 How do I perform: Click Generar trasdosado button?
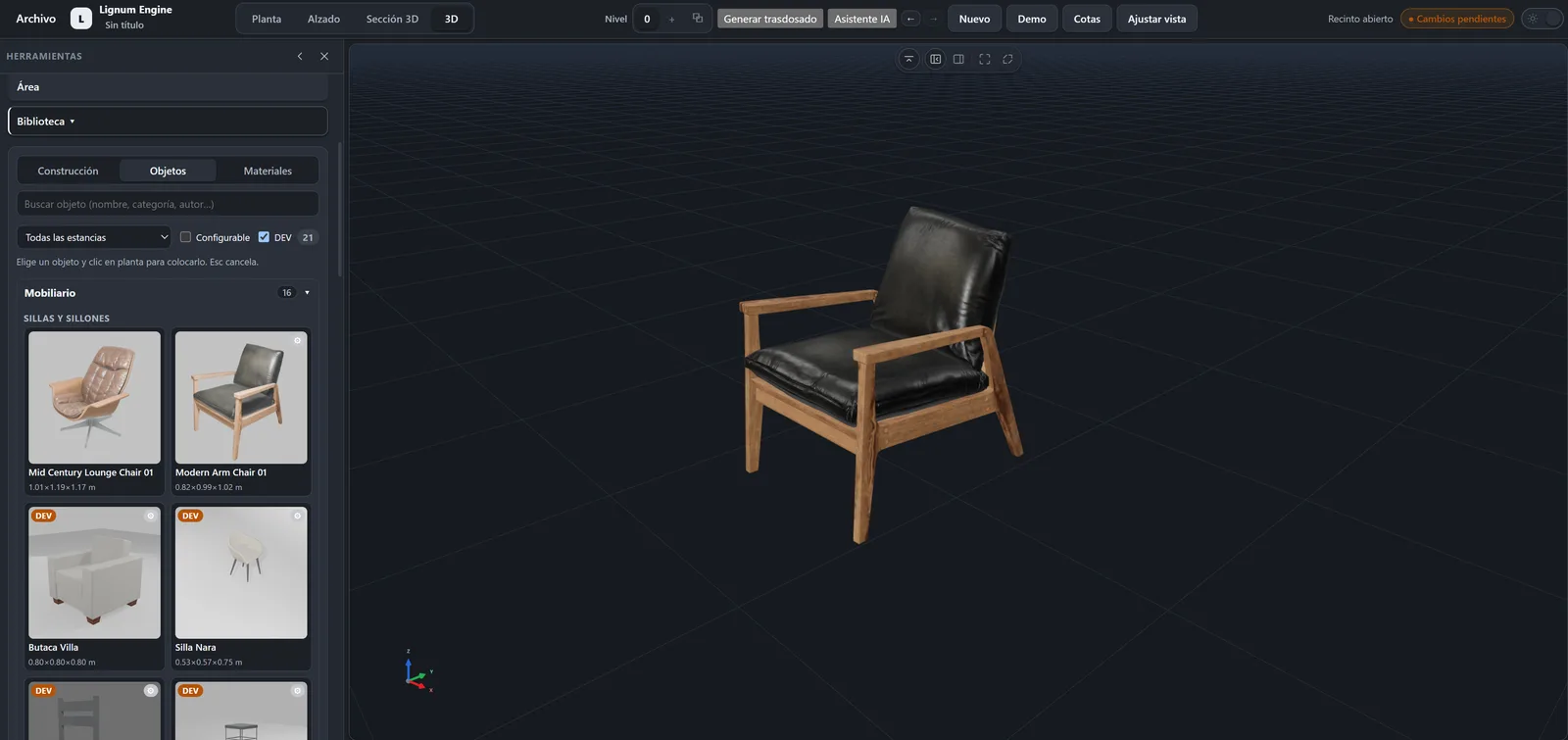click(x=770, y=19)
